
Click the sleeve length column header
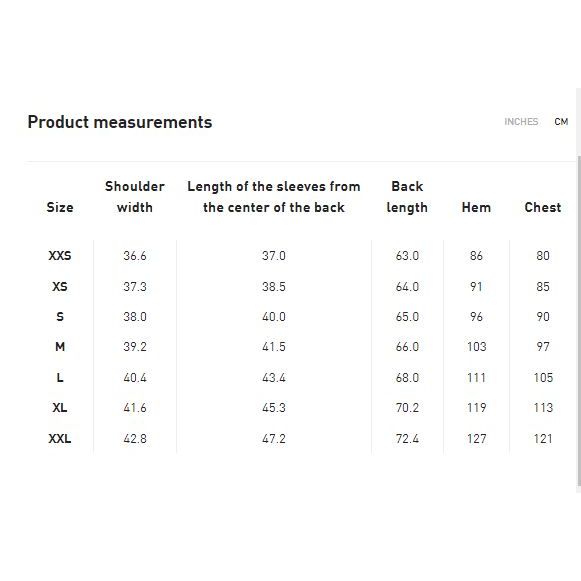pyautogui.click(x=274, y=197)
